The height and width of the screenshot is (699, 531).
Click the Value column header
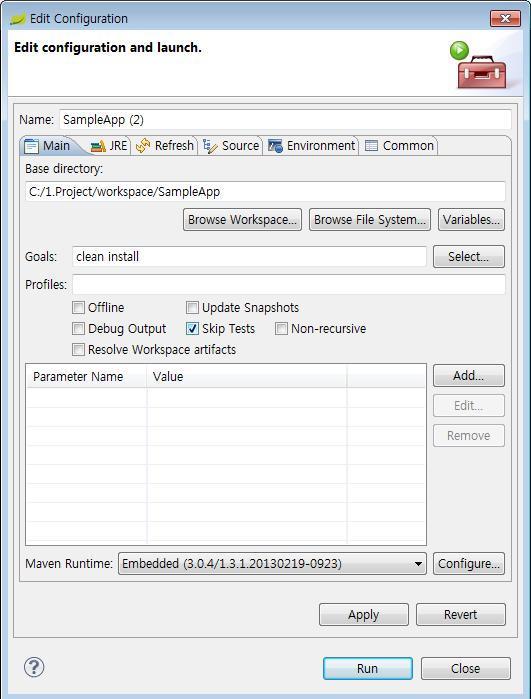(x=247, y=377)
